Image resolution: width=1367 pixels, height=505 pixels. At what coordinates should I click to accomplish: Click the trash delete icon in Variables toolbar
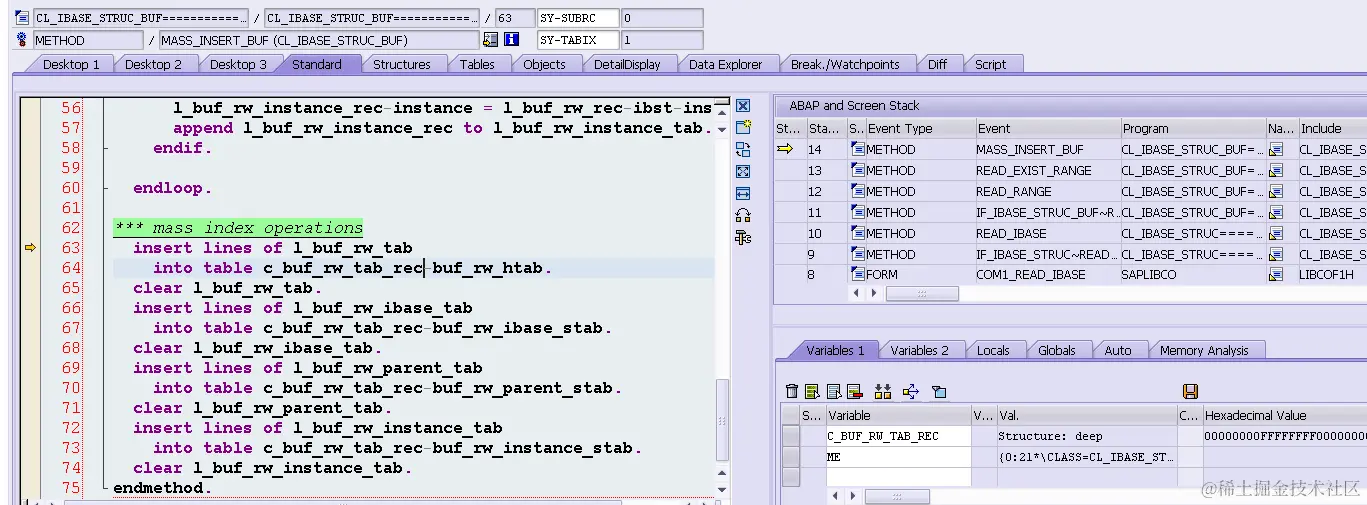point(792,391)
